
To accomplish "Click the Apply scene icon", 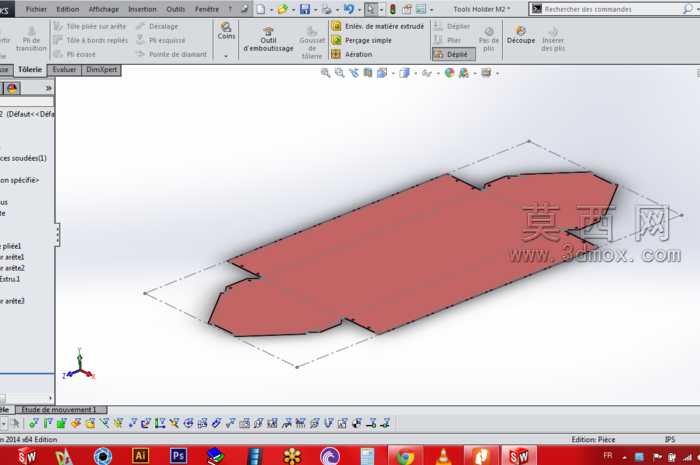I will (464, 73).
